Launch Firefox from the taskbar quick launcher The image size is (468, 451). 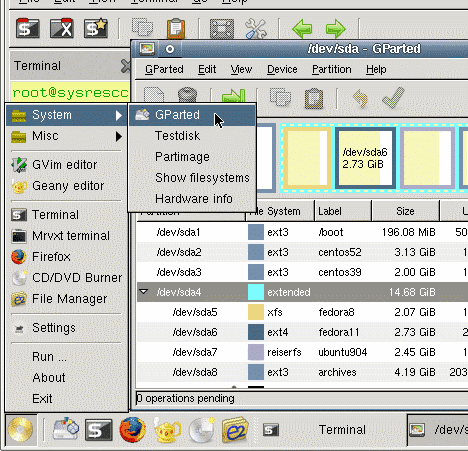(133, 430)
